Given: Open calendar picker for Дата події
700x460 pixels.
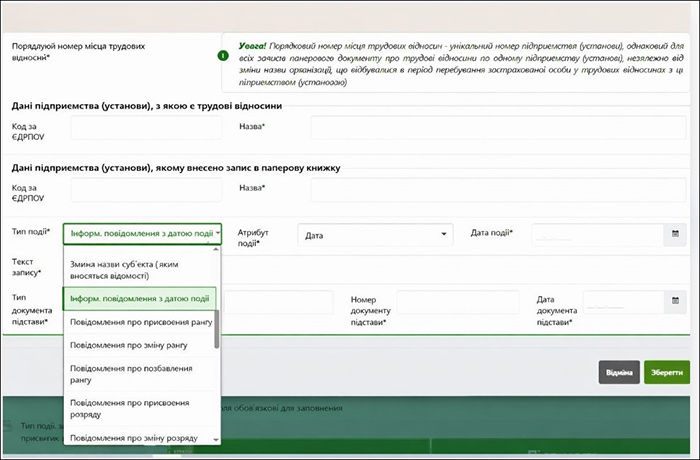Looking at the screenshot, I should (x=675, y=234).
